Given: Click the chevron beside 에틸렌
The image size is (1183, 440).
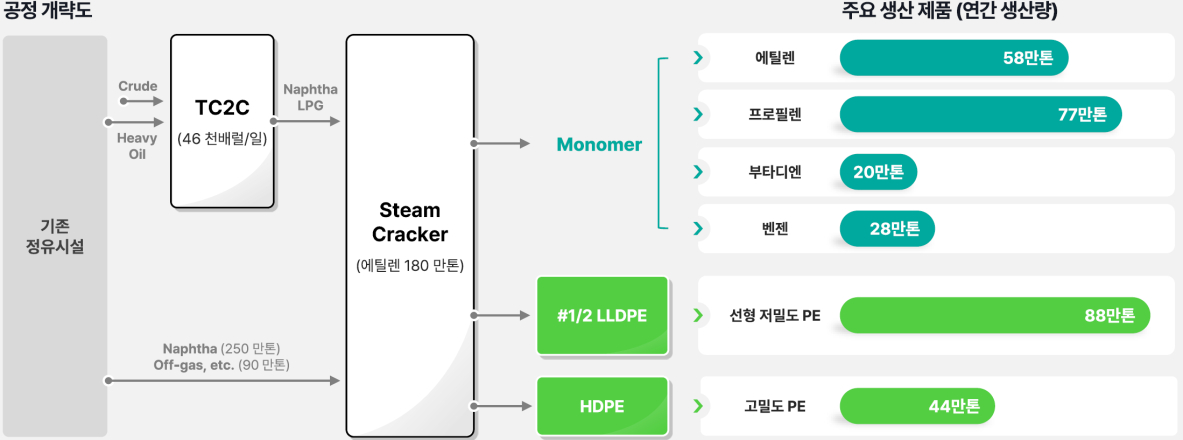Looking at the screenshot, I should click(698, 57).
